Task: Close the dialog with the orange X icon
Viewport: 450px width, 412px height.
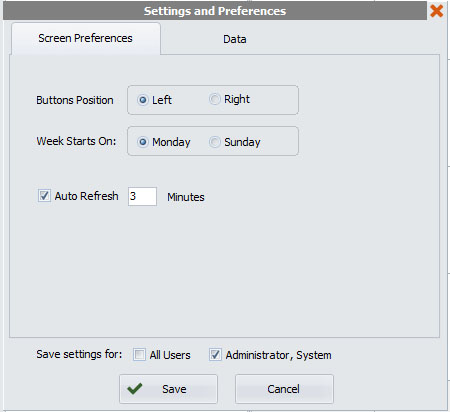Action: click(x=436, y=11)
